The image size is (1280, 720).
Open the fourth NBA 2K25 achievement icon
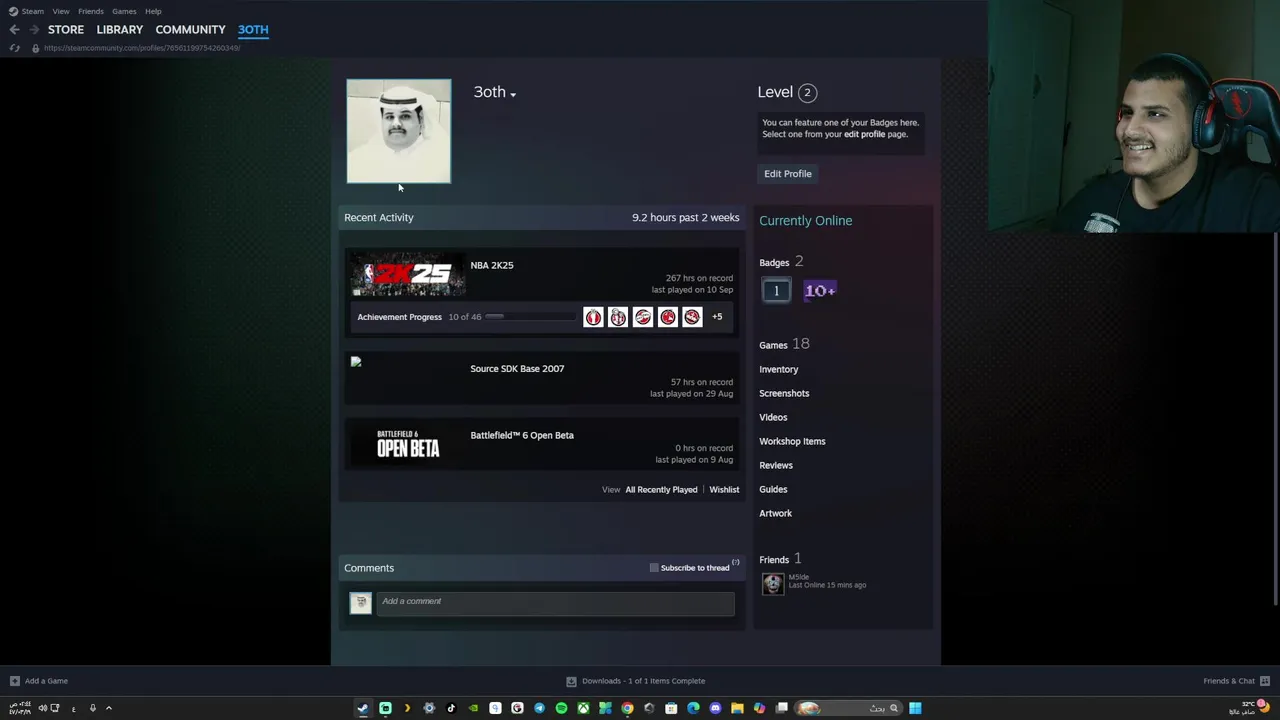coord(667,317)
